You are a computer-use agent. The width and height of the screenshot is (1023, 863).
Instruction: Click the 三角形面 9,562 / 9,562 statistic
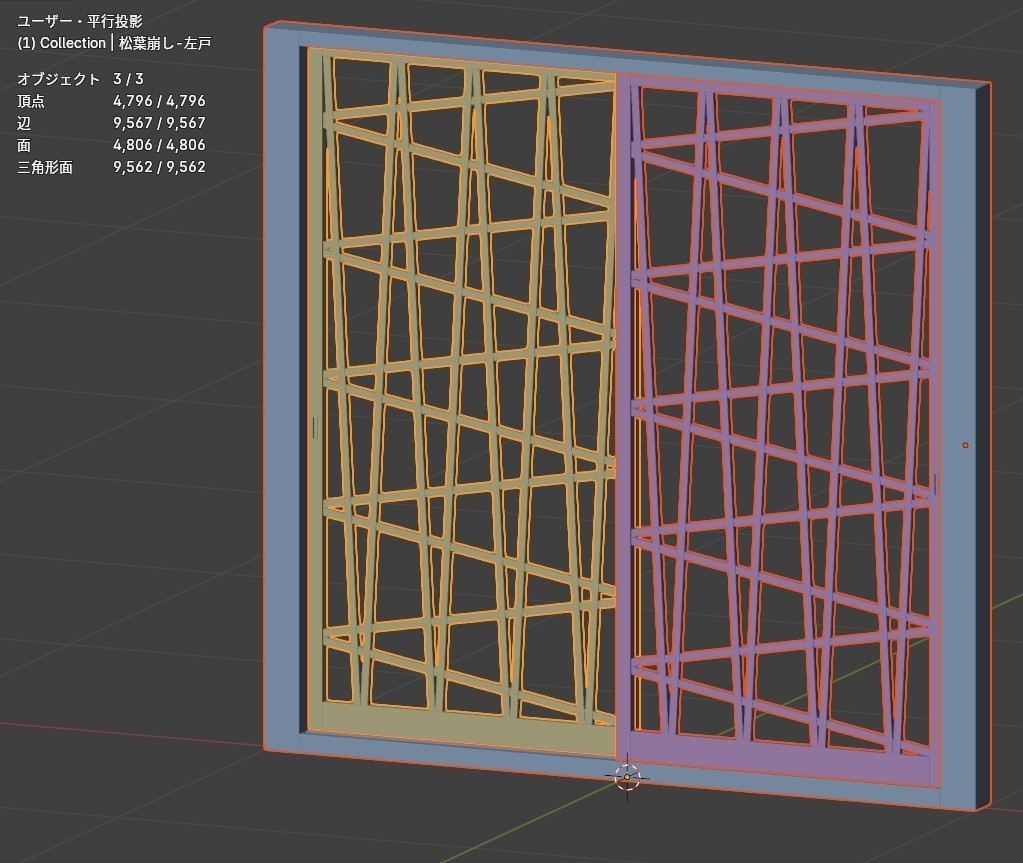point(111,167)
